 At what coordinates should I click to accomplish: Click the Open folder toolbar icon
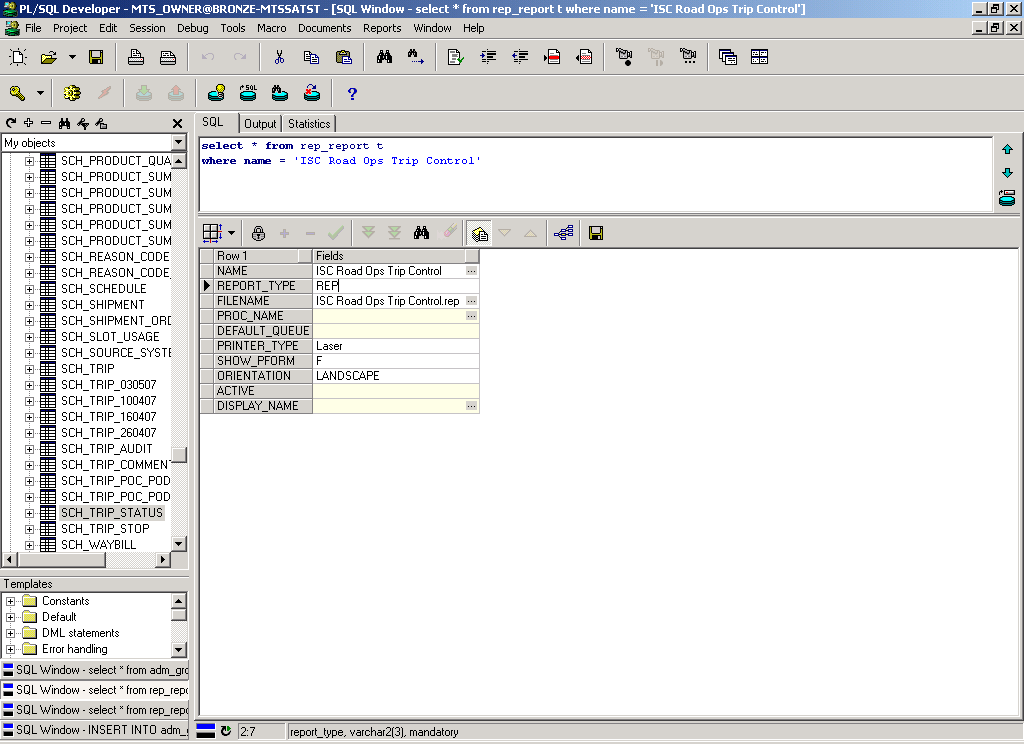click(49, 57)
